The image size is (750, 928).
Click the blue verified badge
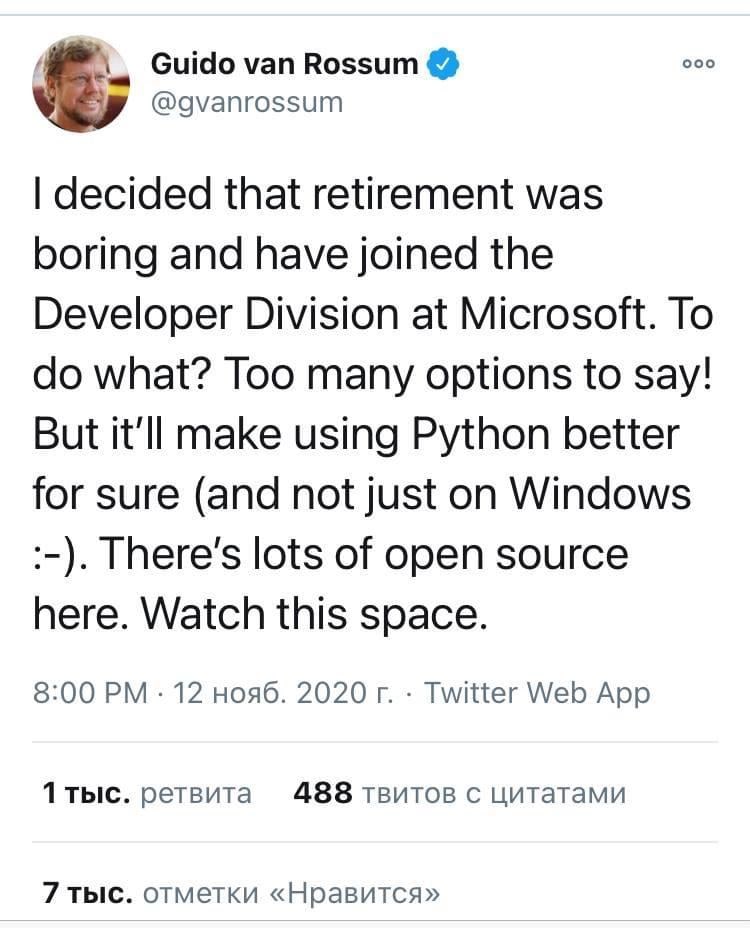click(443, 64)
